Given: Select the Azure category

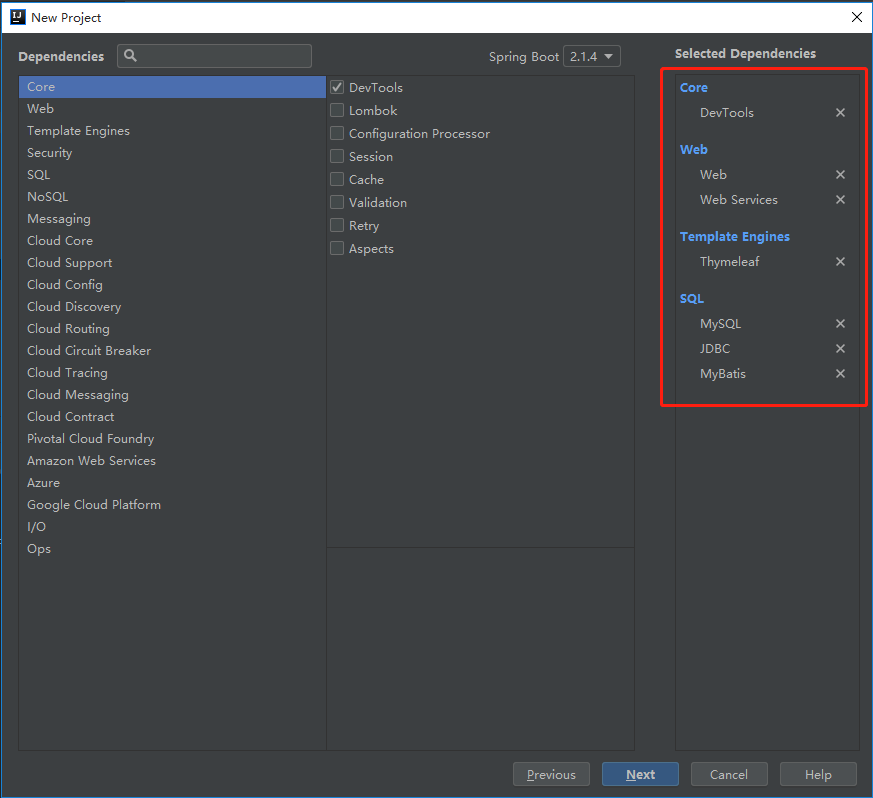Looking at the screenshot, I should tap(172, 483).
